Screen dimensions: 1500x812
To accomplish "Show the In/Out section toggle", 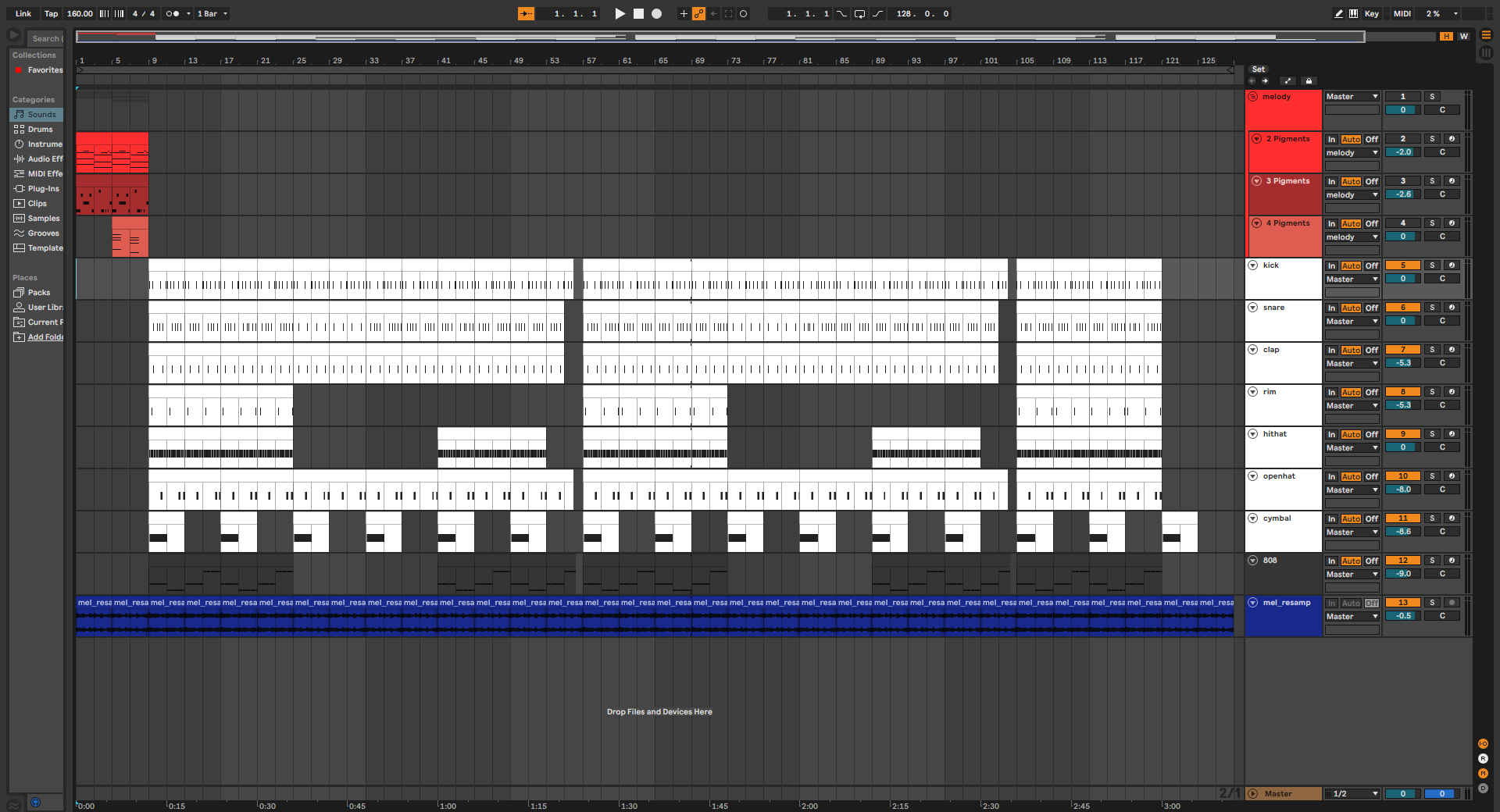I will 1483,744.
